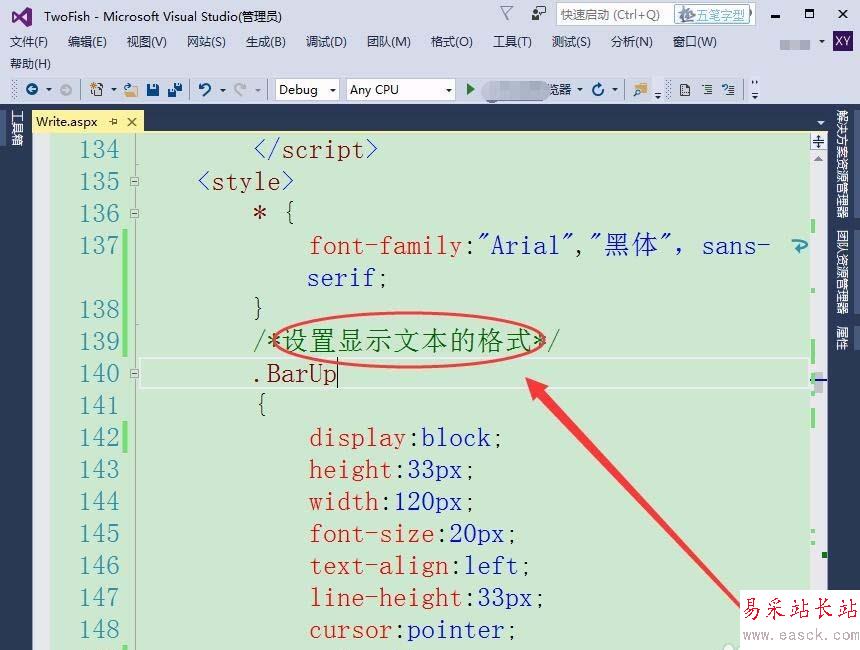The image size is (860, 650).
Task: Close the Write.aspx tab
Action: tap(132, 122)
